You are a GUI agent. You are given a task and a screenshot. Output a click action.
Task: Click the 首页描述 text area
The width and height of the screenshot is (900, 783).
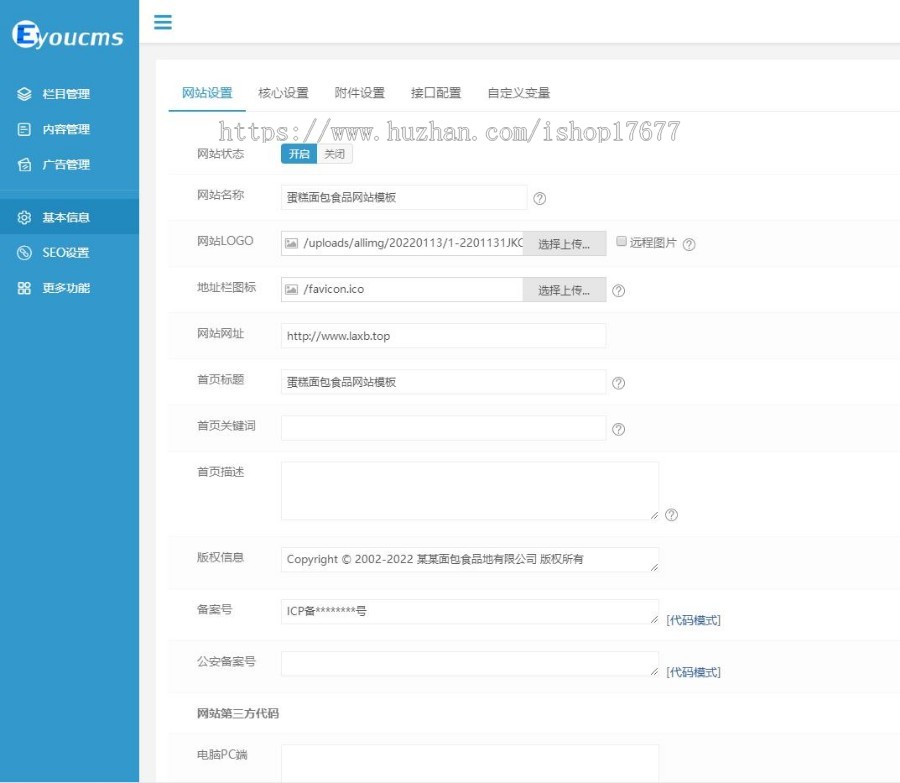[470, 491]
